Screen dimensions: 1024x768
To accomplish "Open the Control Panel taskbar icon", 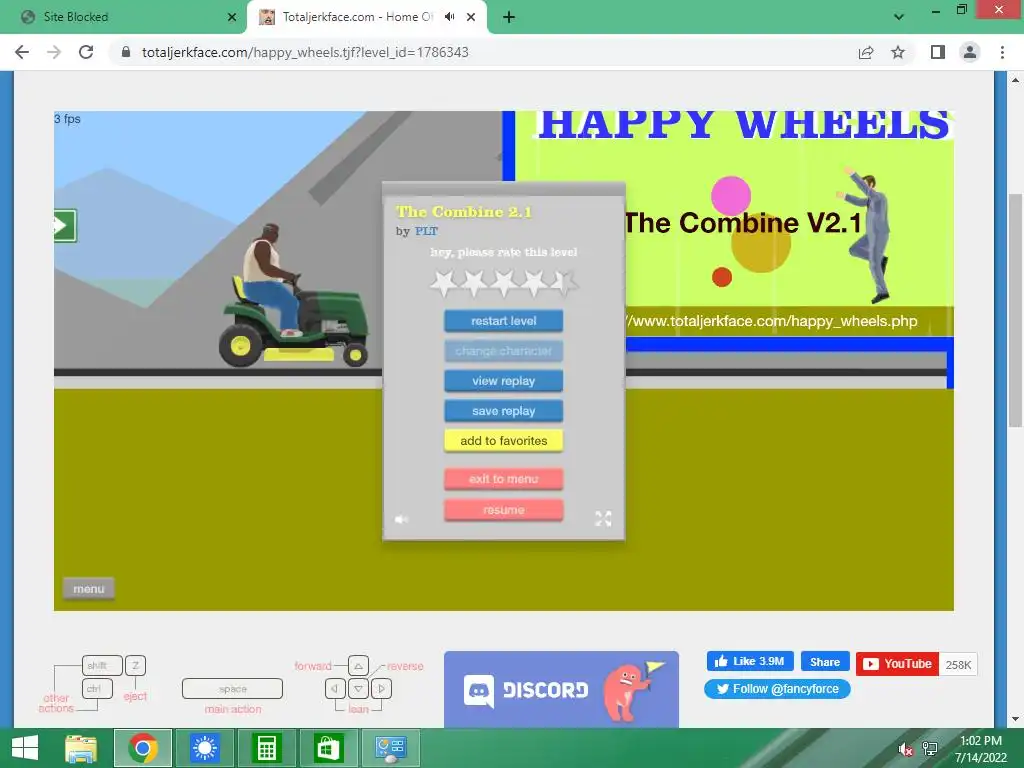I will coord(390,748).
